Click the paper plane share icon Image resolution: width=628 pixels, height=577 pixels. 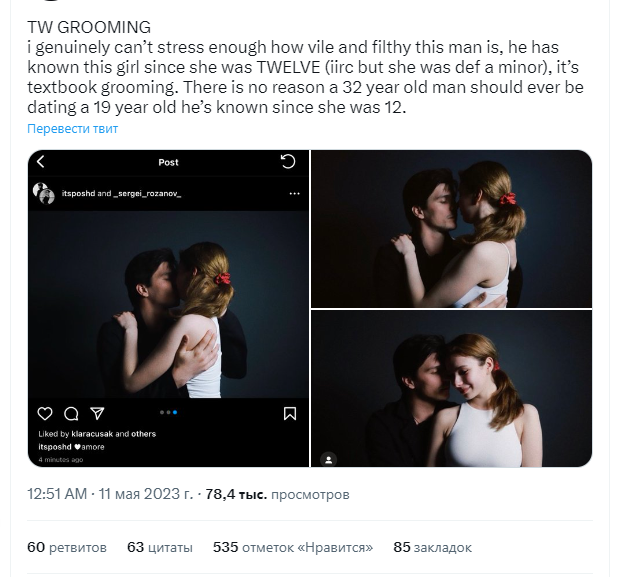[97, 413]
